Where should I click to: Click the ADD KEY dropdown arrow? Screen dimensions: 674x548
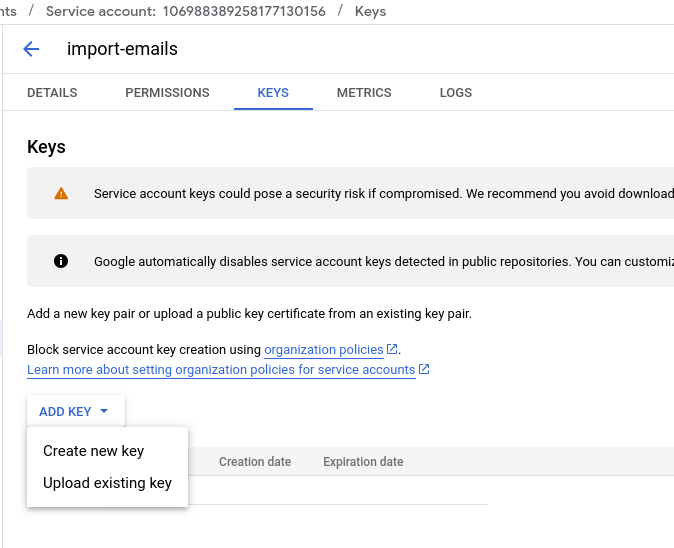(104, 411)
